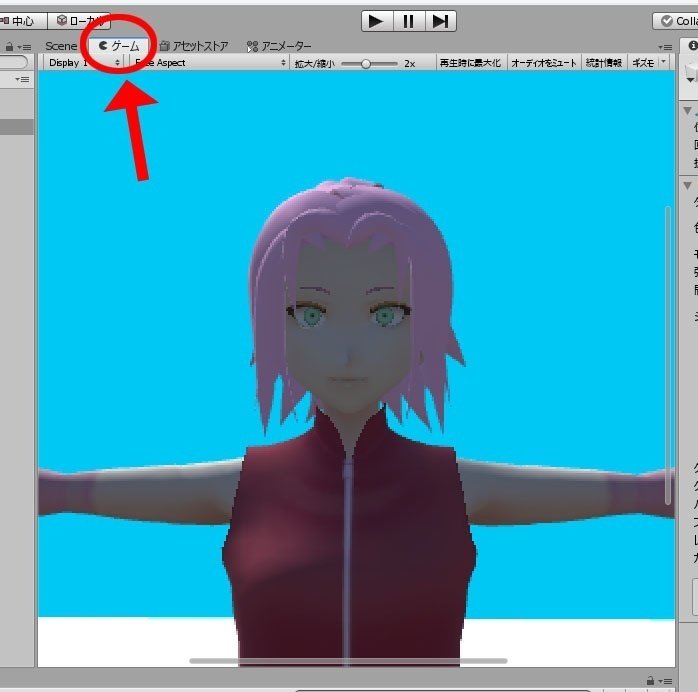Image resolution: width=698 pixels, height=692 pixels.
Task: Start play mode with the Play button
Action: click(x=377, y=21)
